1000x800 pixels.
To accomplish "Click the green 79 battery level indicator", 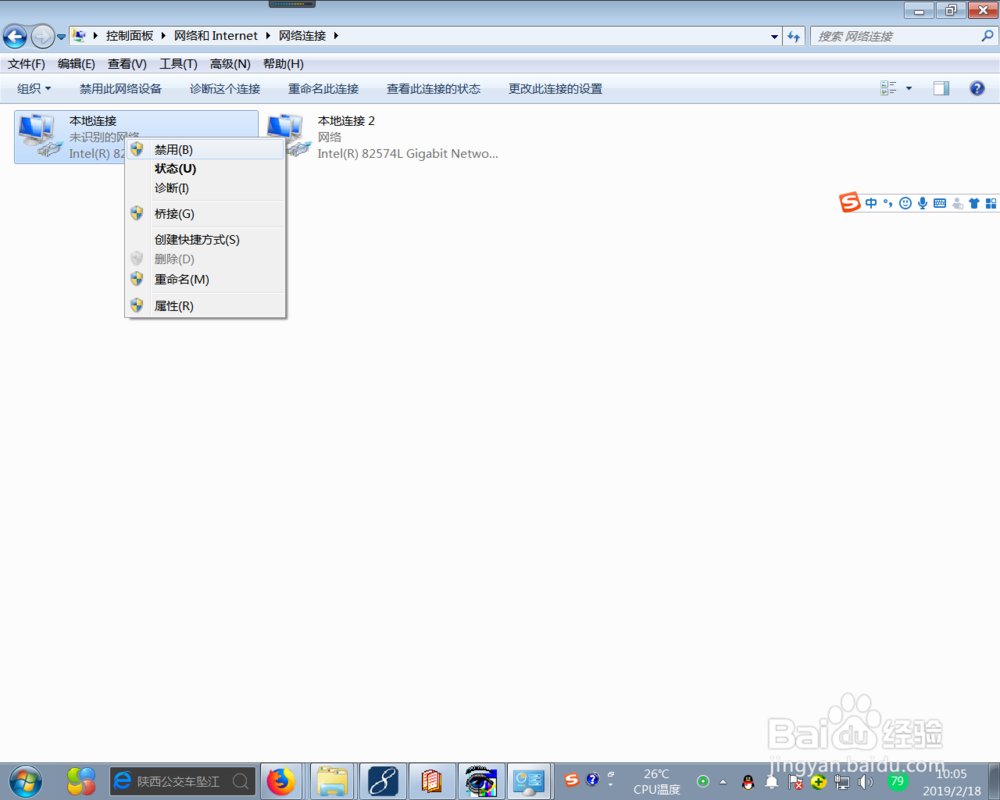I will (x=898, y=781).
